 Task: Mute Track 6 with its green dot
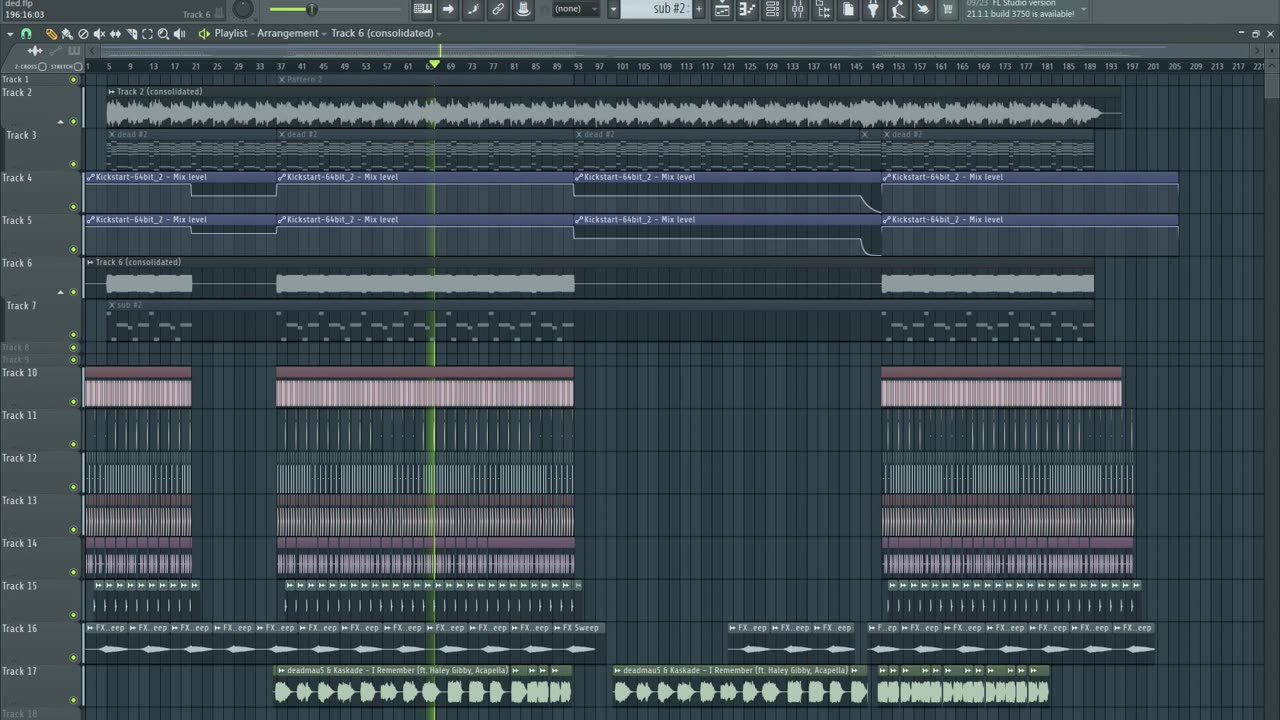click(x=73, y=292)
